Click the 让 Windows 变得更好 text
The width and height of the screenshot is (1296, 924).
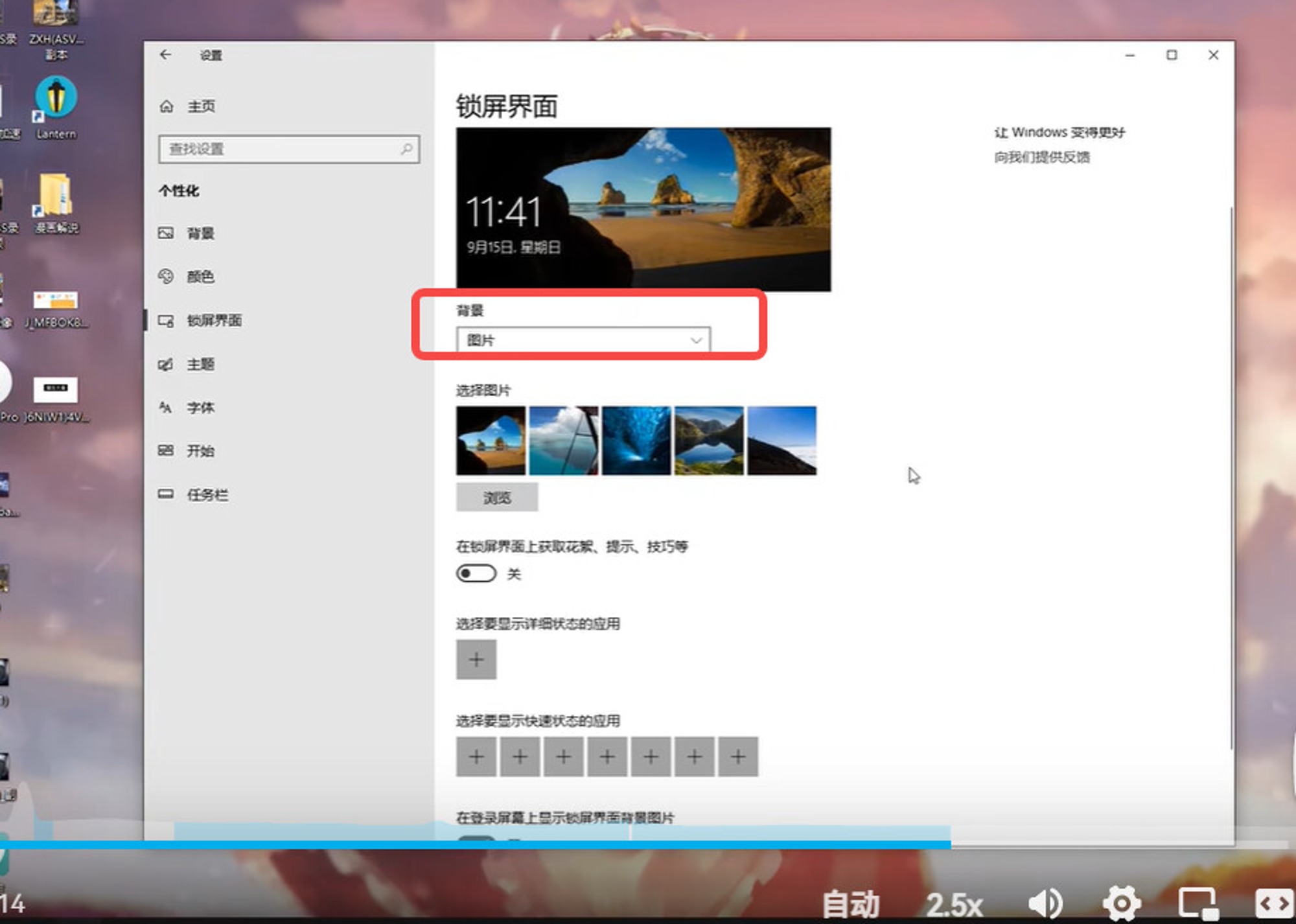click(1059, 132)
